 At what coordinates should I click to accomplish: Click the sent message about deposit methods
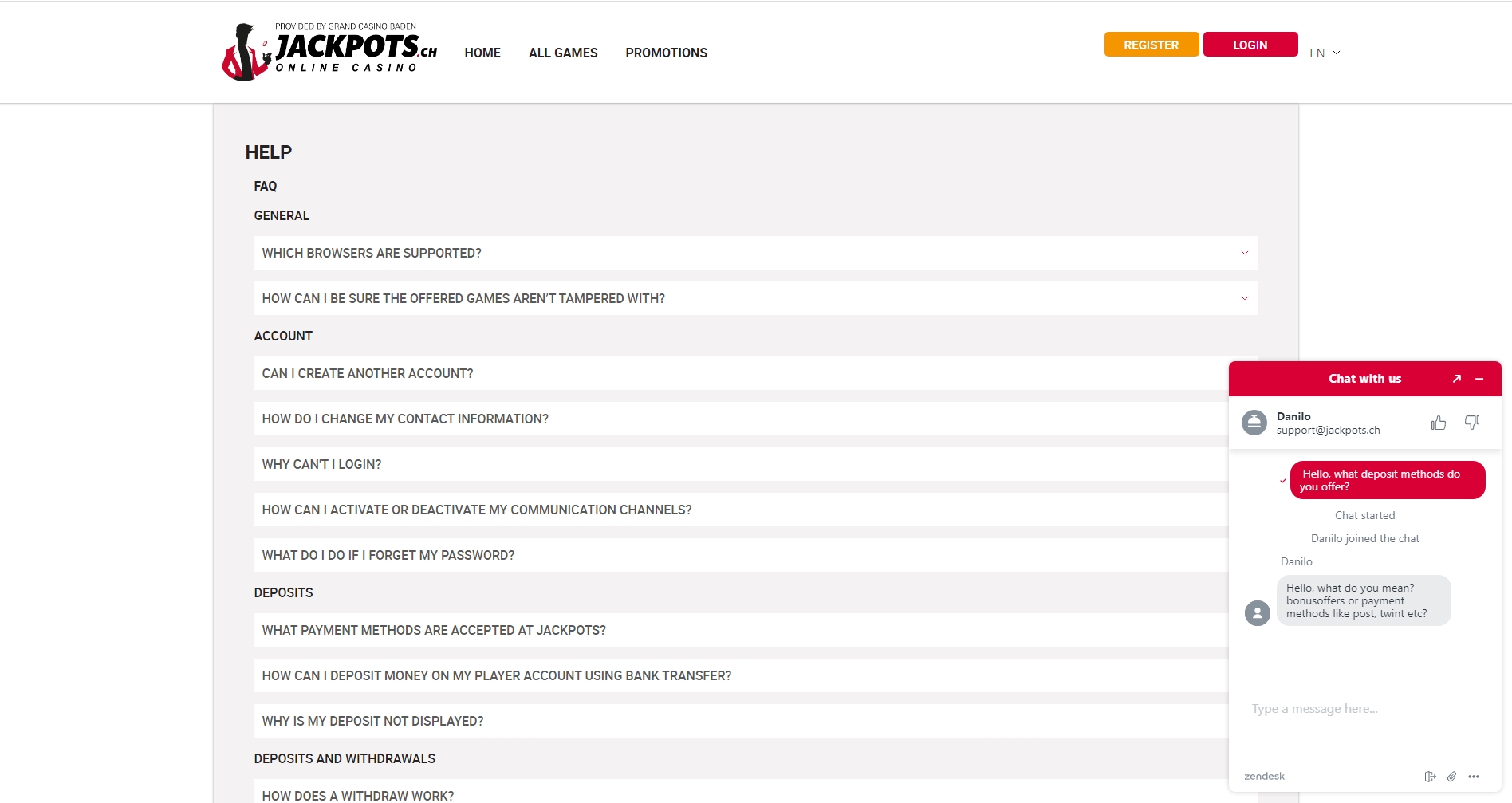(x=1388, y=480)
